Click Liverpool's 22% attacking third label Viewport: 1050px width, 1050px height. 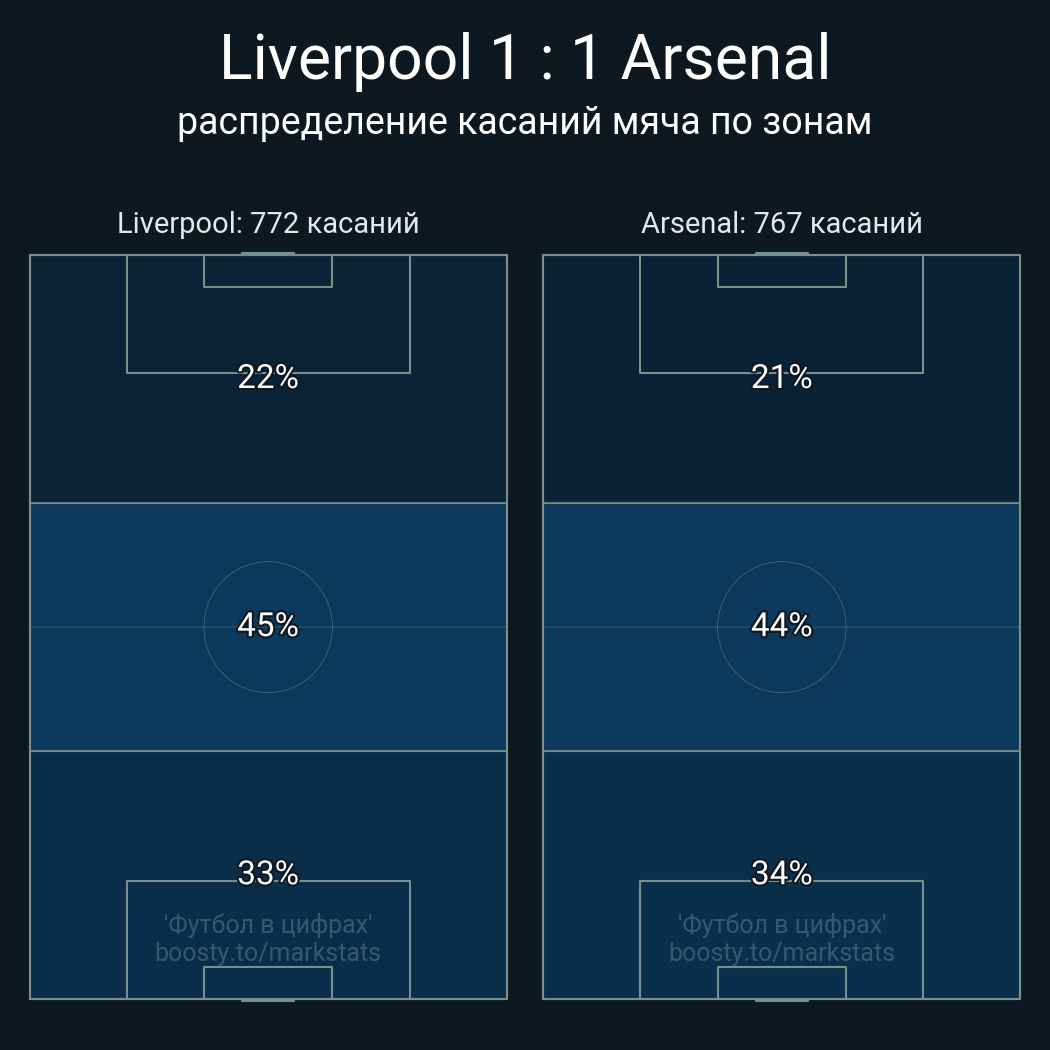click(268, 377)
